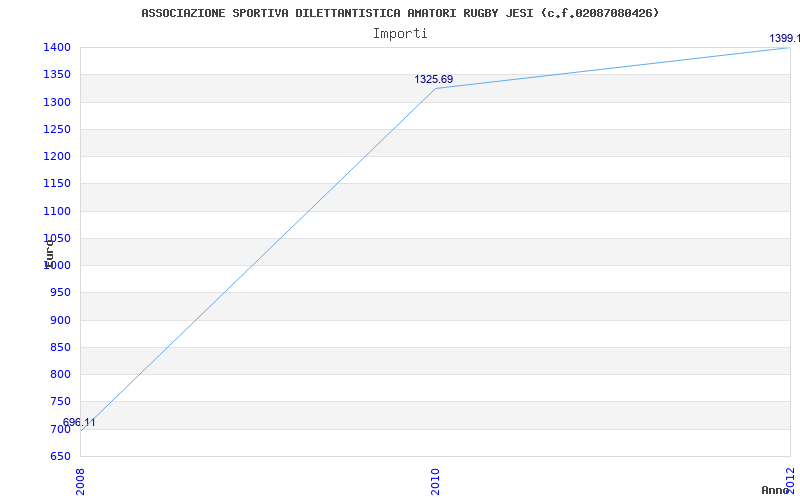Click the 'Anno' axis title
Image resolution: width=800 pixels, height=500 pixels.
[775, 490]
